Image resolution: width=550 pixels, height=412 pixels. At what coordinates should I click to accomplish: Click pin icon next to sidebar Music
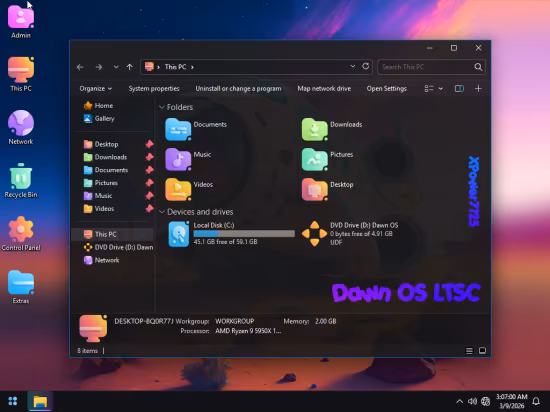pos(149,196)
